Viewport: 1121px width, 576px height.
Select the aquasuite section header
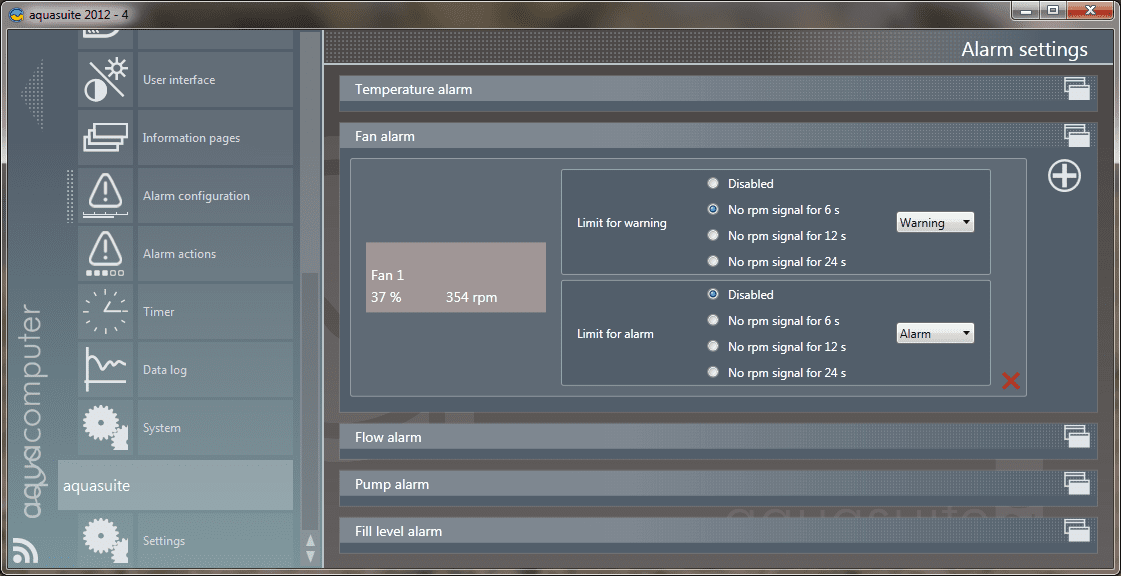[x=175, y=485]
